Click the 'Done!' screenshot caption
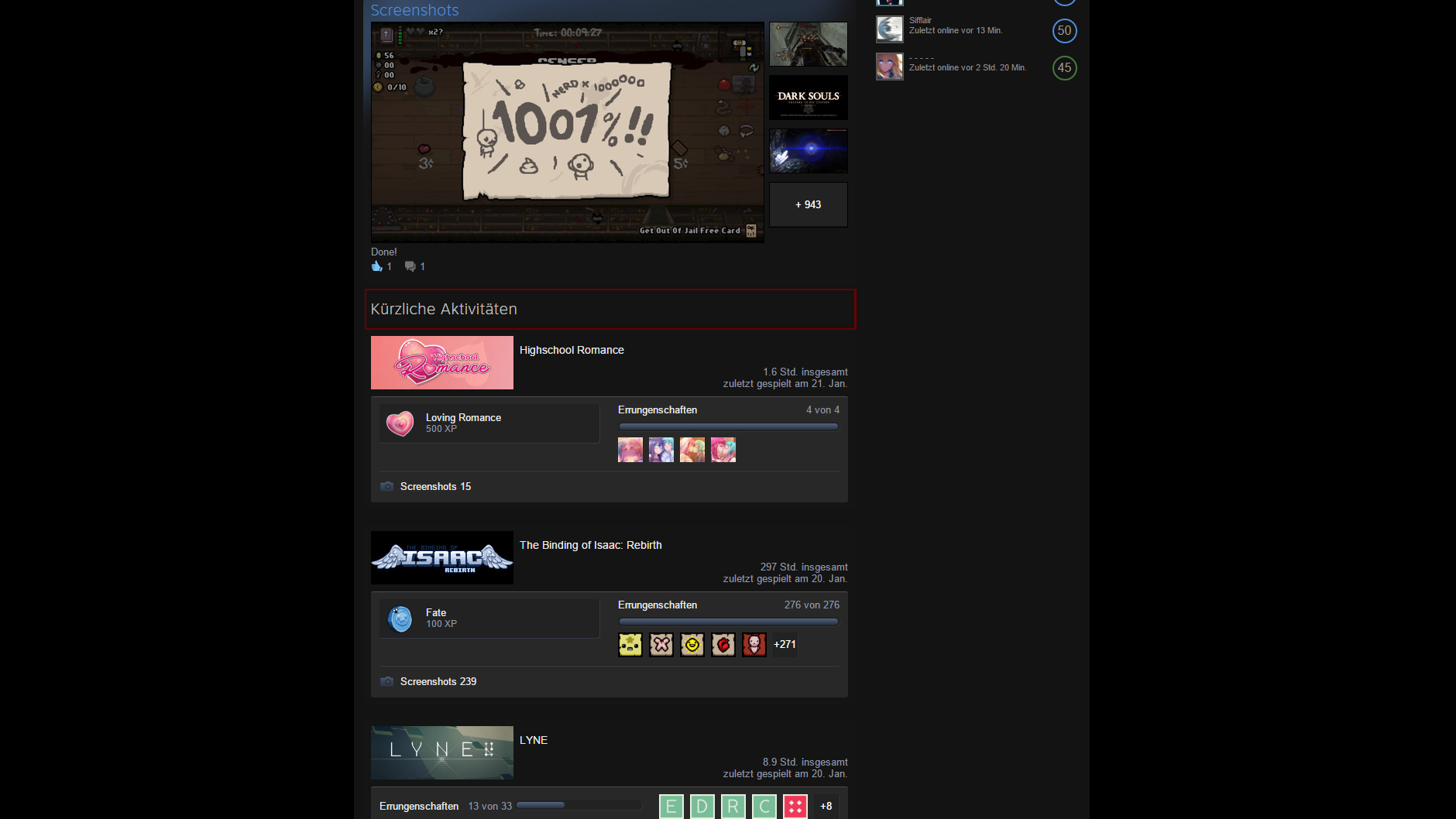Image resolution: width=1456 pixels, height=819 pixels. coord(384,252)
